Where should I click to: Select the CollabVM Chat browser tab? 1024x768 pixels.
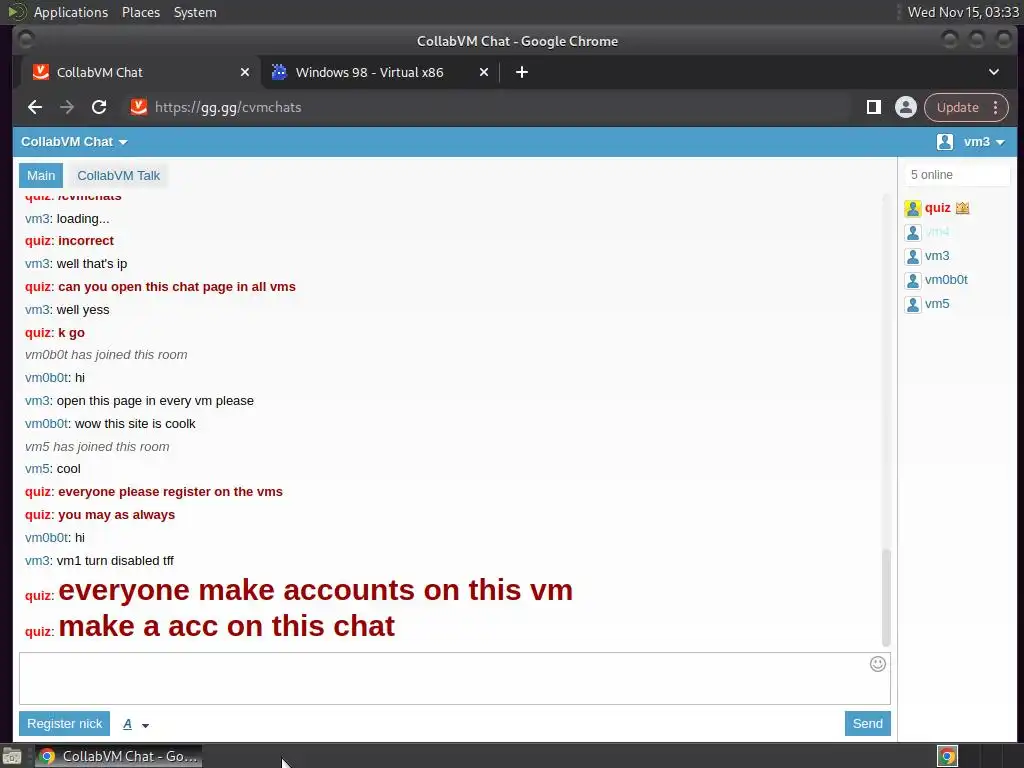(140, 72)
